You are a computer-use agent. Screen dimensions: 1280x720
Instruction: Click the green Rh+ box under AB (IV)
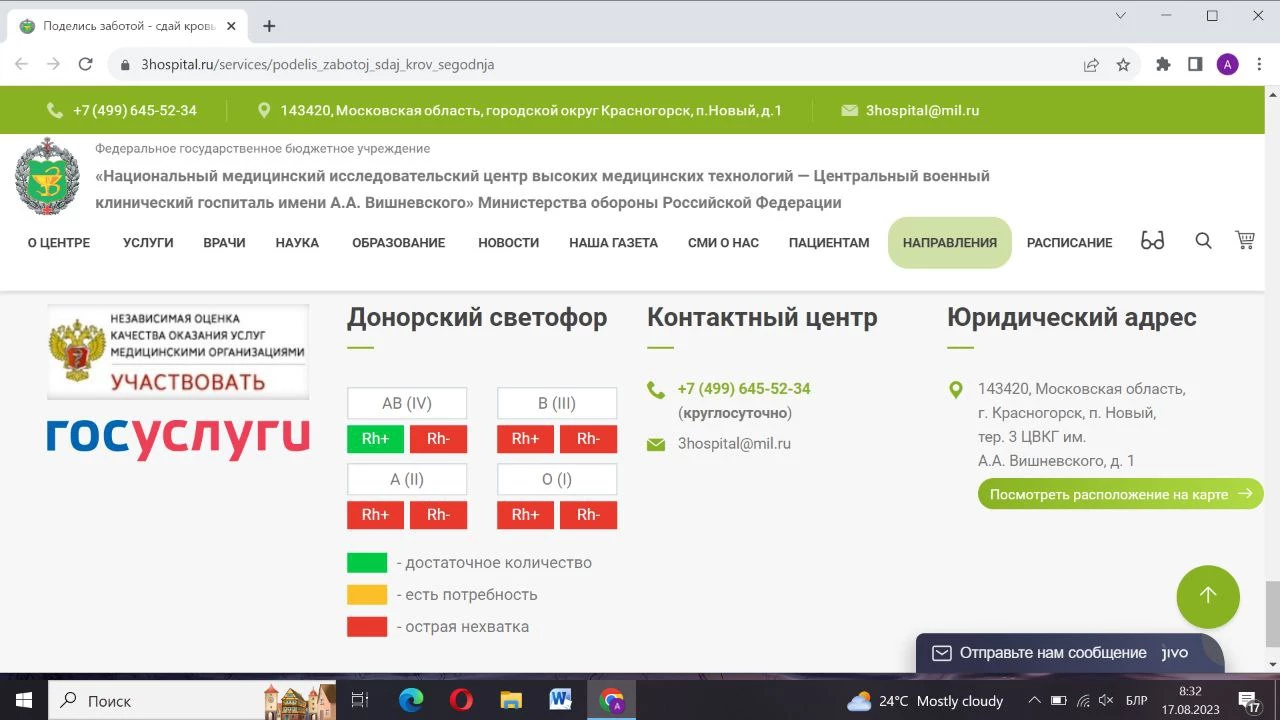(375, 439)
